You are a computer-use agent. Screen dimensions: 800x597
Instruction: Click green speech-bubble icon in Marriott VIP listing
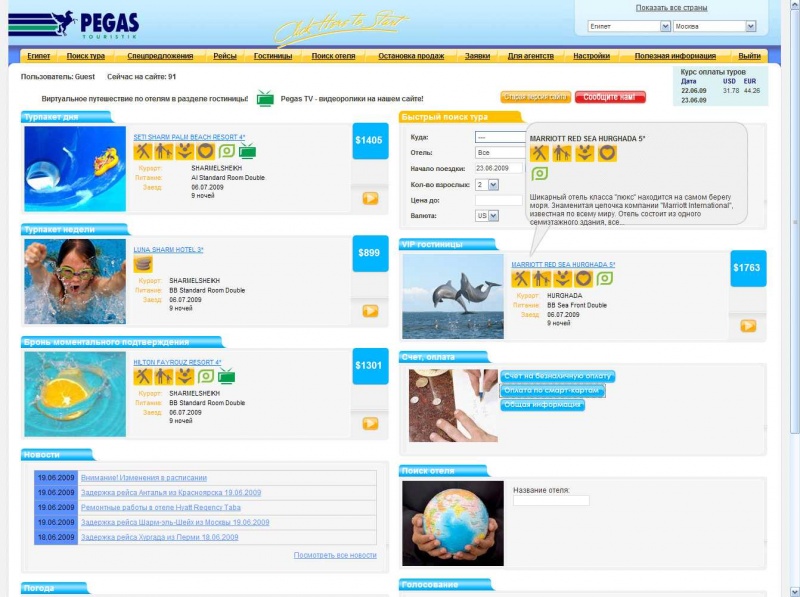pyautogui.click(x=605, y=279)
